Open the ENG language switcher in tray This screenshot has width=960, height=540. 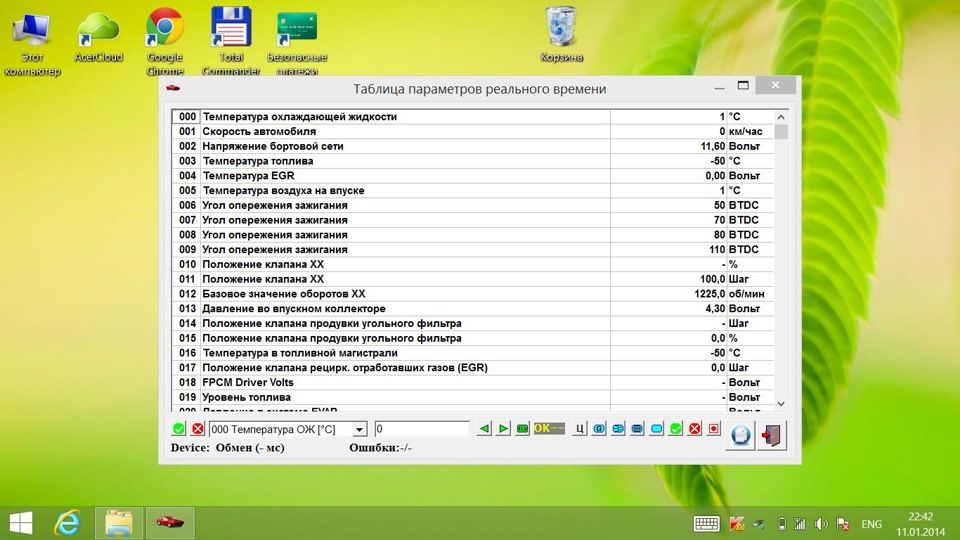871,523
